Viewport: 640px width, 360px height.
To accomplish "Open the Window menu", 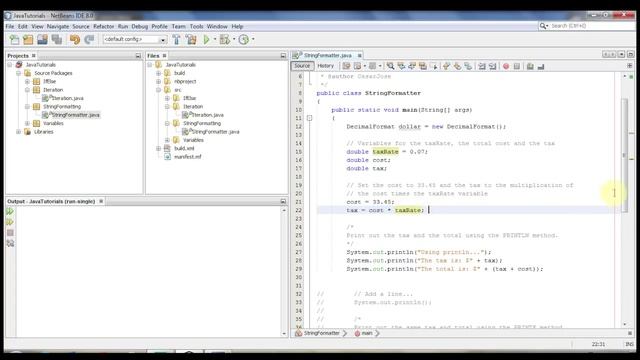I will pos(217,26).
